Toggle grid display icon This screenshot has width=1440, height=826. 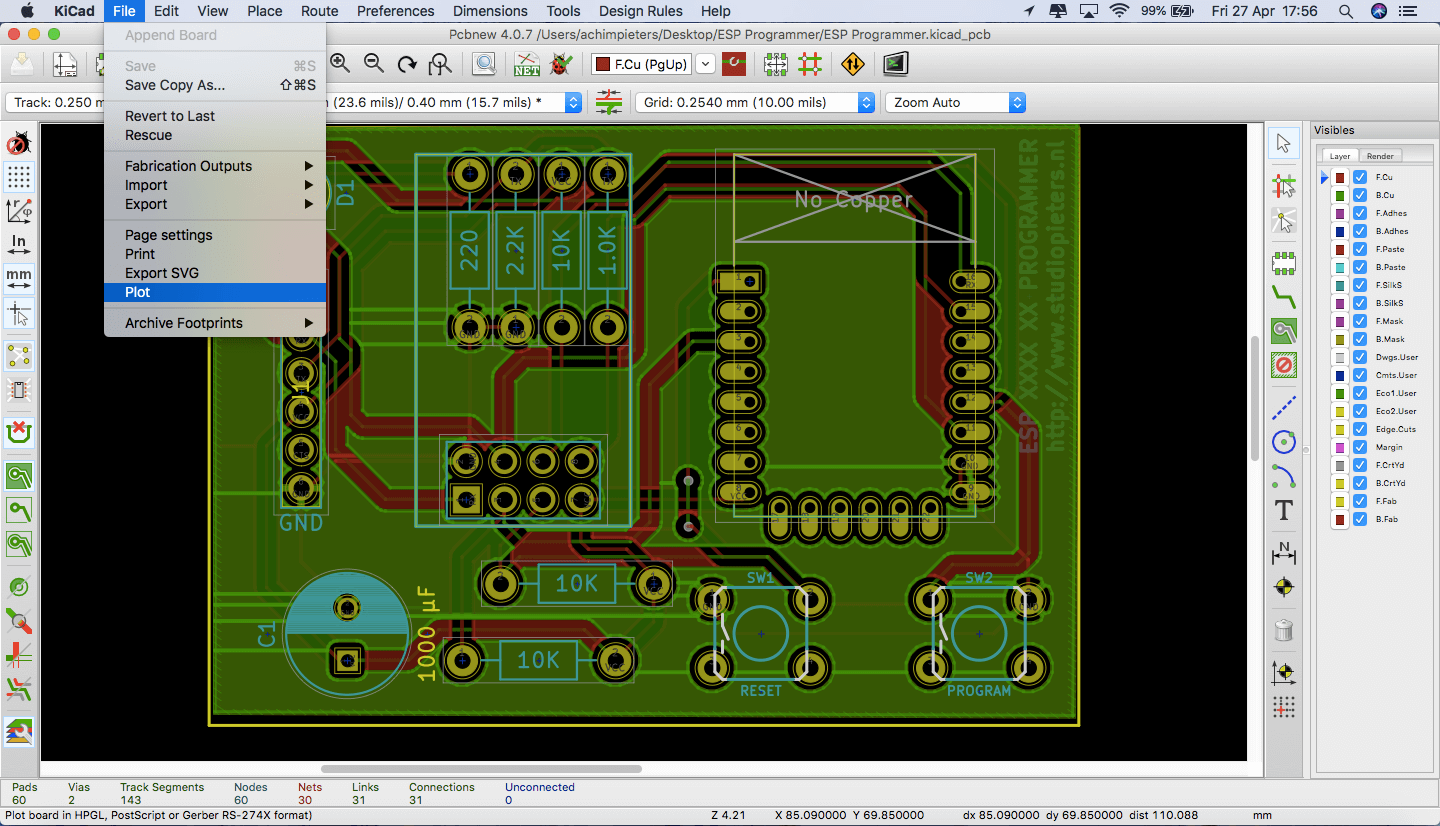coord(18,178)
